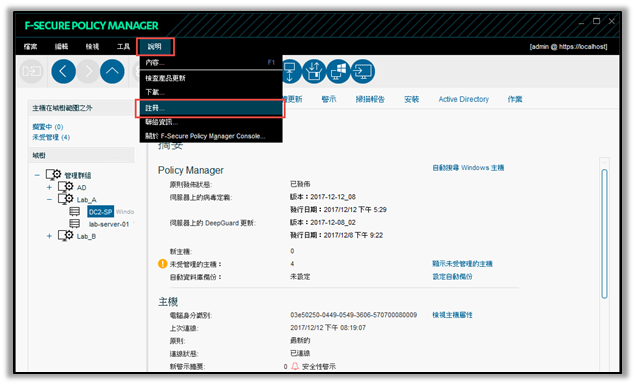
Task: Choose 聯絡資訊... in the help menu
Action: coord(211,122)
